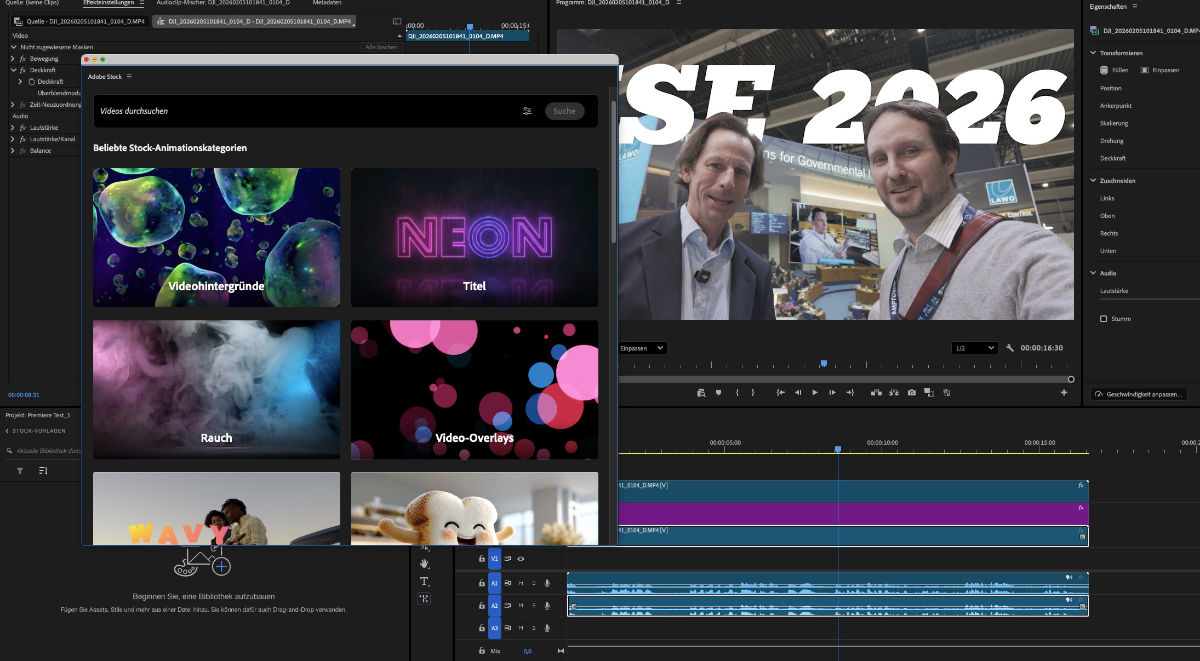1200x661 pixels.
Task: Expand the Balance effect row
Action: (x=14, y=150)
